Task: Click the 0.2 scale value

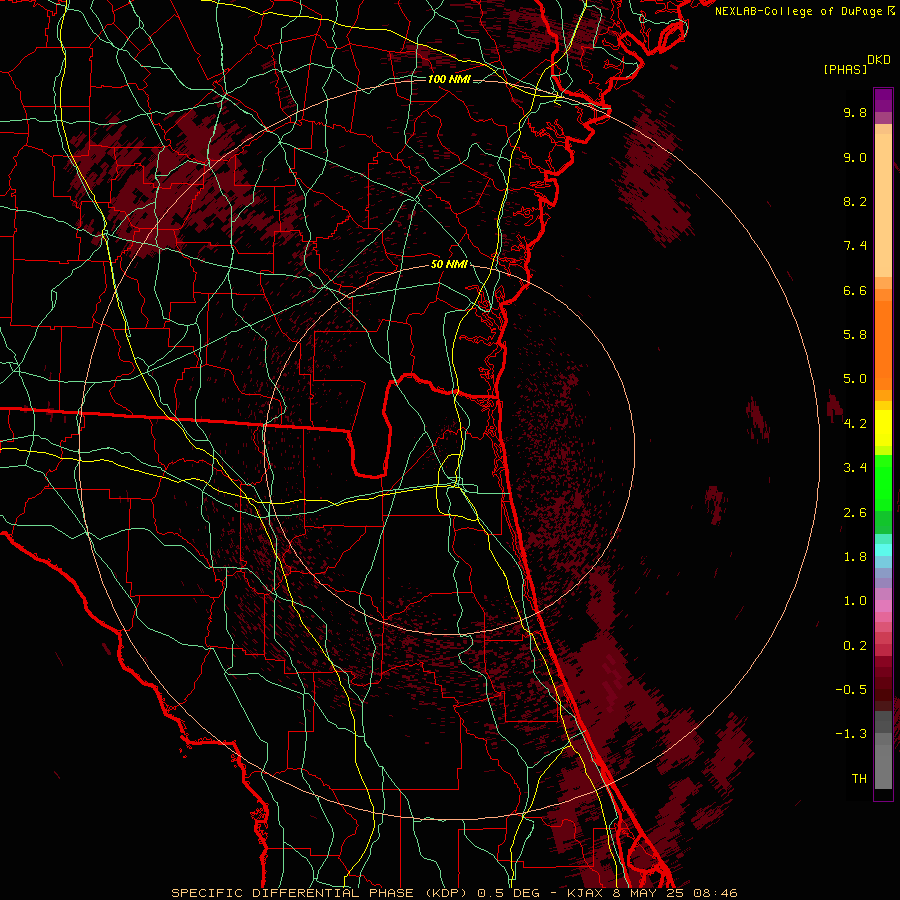Action: pos(855,646)
